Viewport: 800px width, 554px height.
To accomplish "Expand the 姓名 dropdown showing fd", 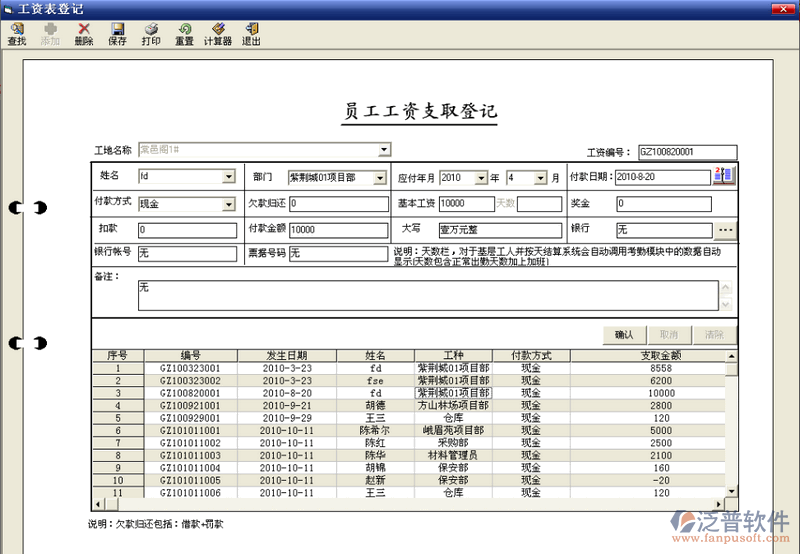I will [x=229, y=178].
